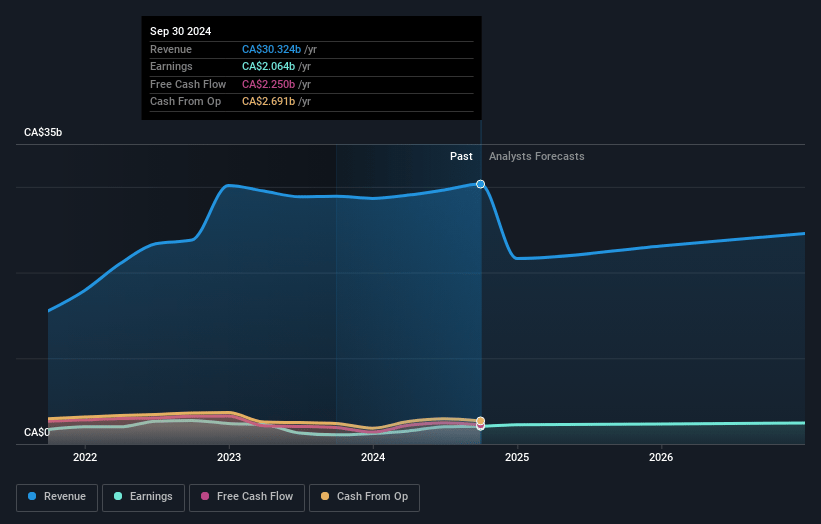Click the Past section label

pos(461,157)
